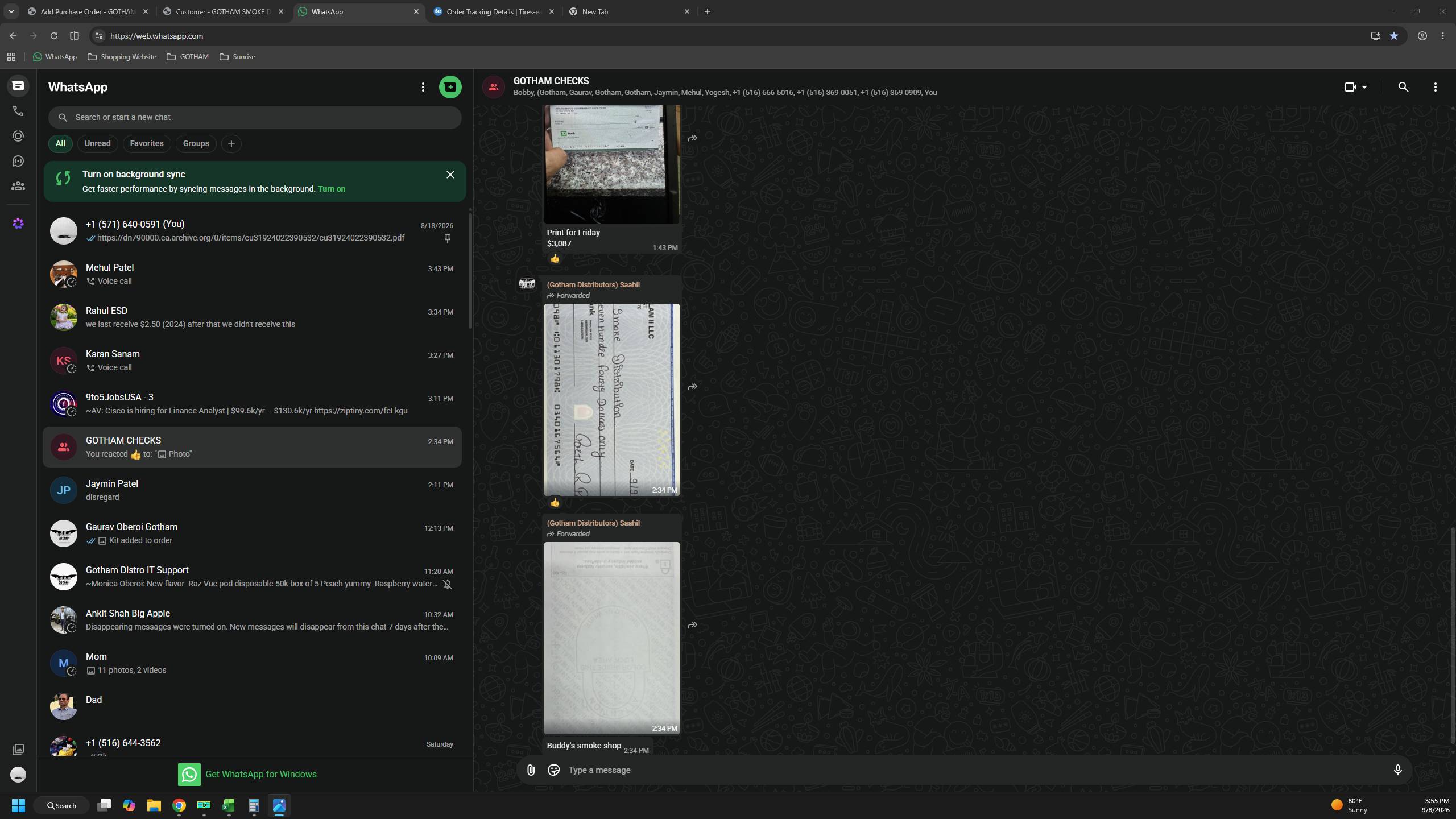Open the emoji picker
Viewport: 1456px width, 819px height.
(x=553, y=770)
